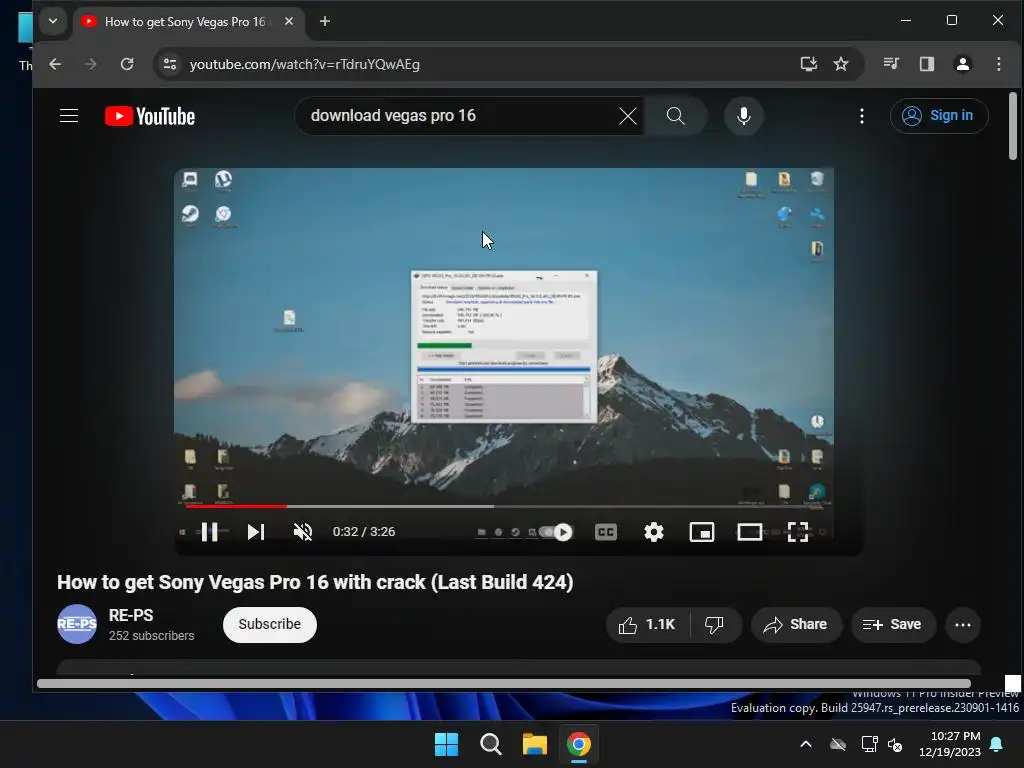Subscribe to the RE-PS channel
Viewport: 1024px width, 768px height.
(x=270, y=624)
